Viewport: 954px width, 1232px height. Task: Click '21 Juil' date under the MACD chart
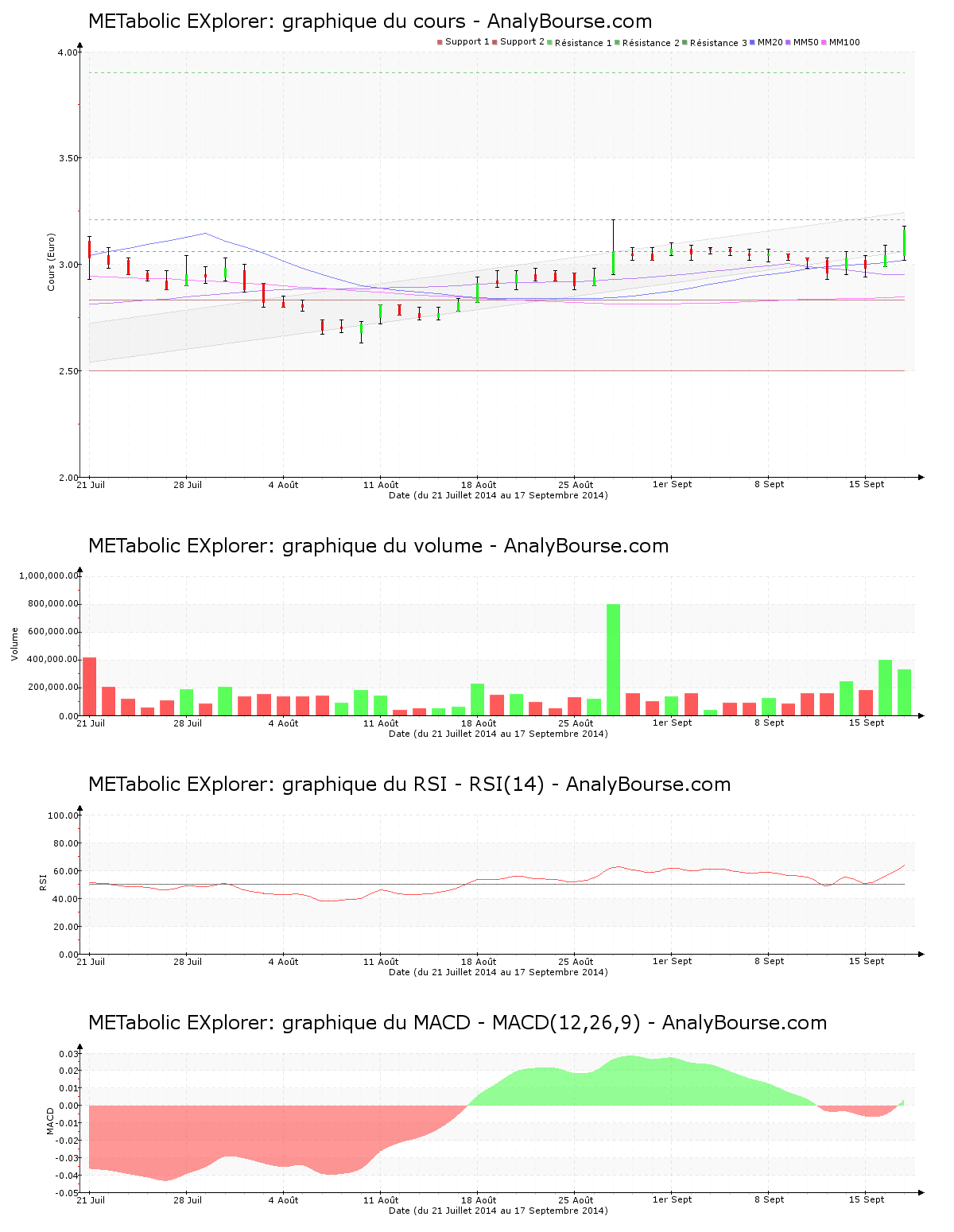[91, 1199]
